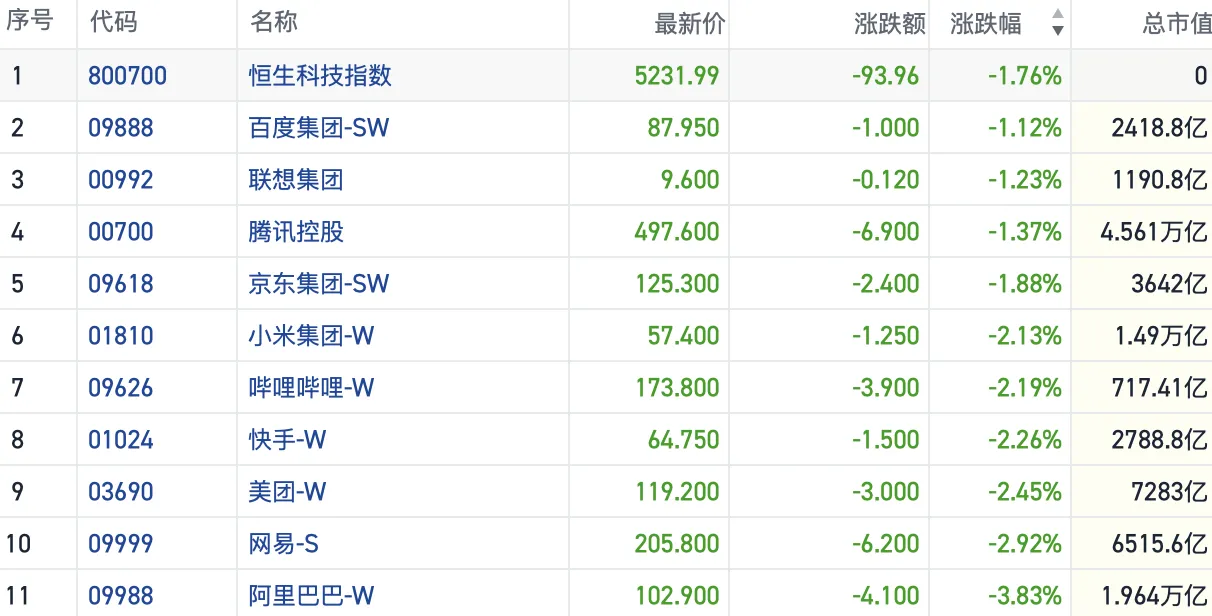Select the change percent -3.83%
The image size is (1212, 616).
pos(1024,596)
